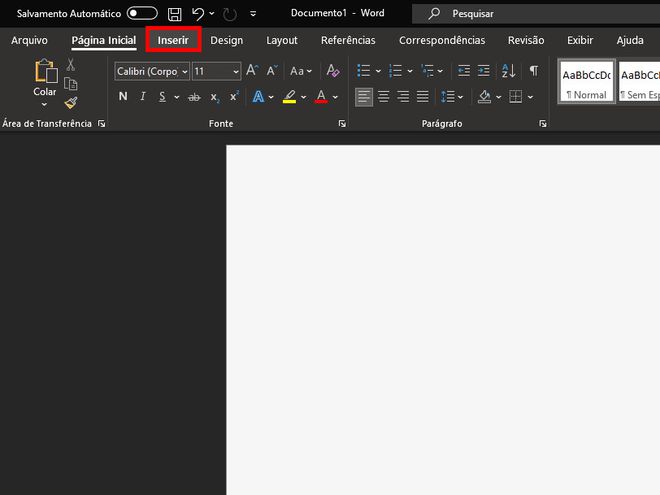Click the save floppy disk icon

(175, 14)
